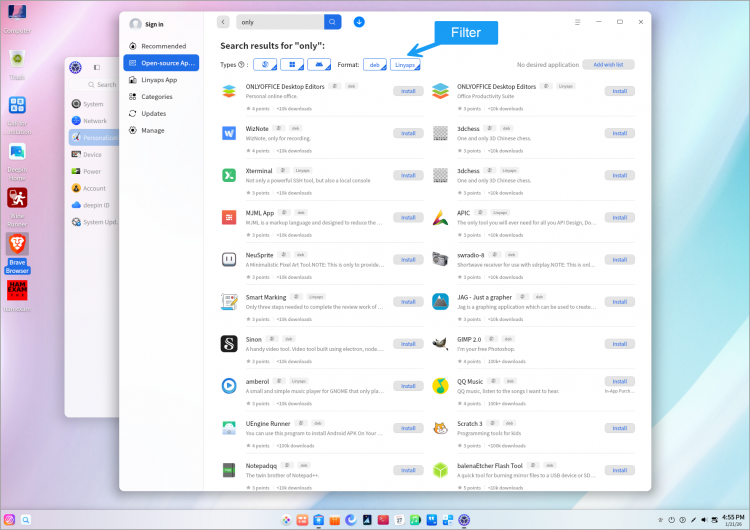Click the balenaEtcher green cube icon

pos(441,470)
